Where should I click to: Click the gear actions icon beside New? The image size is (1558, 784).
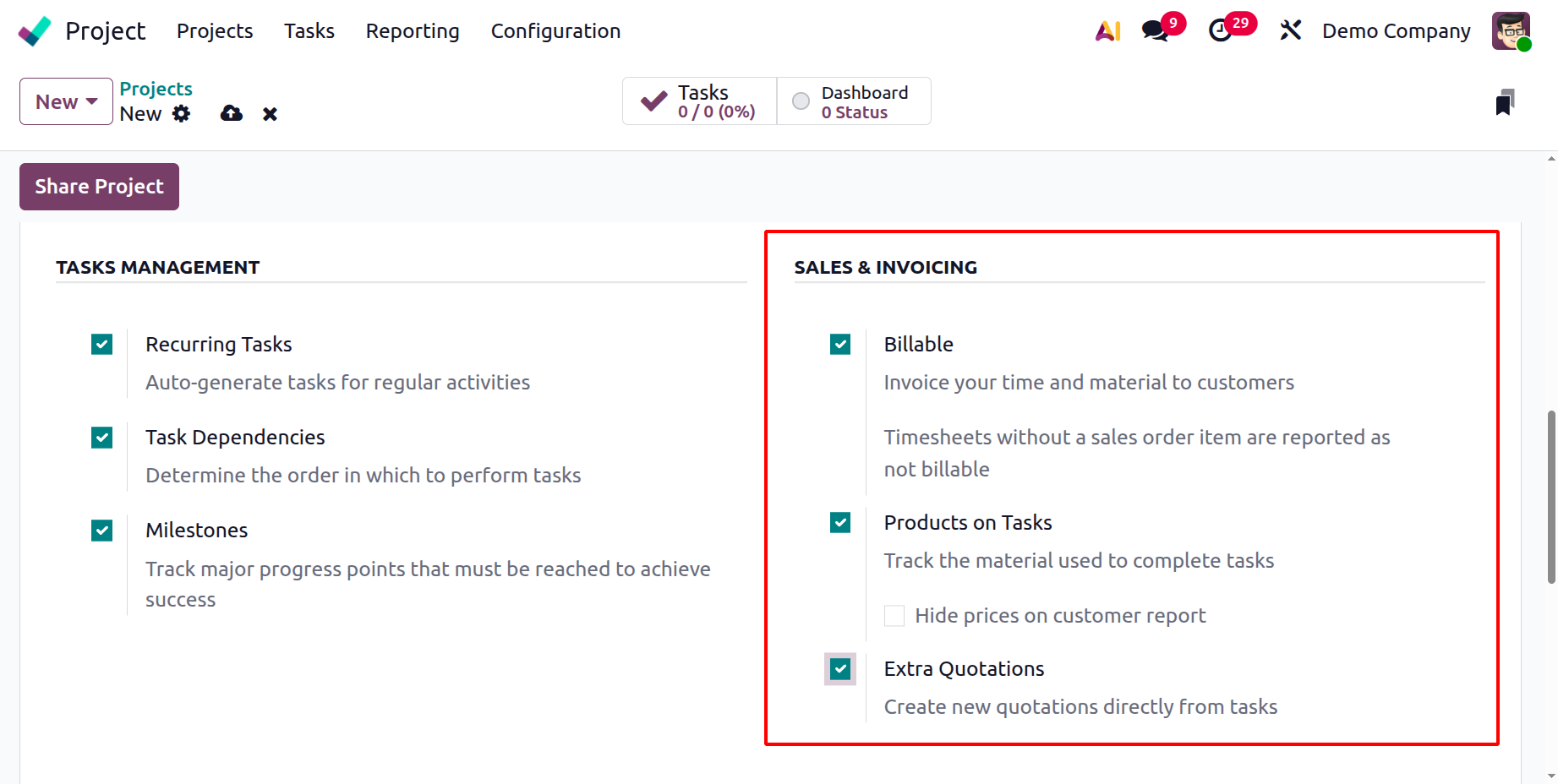pyautogui.click(x=182, y=114)
